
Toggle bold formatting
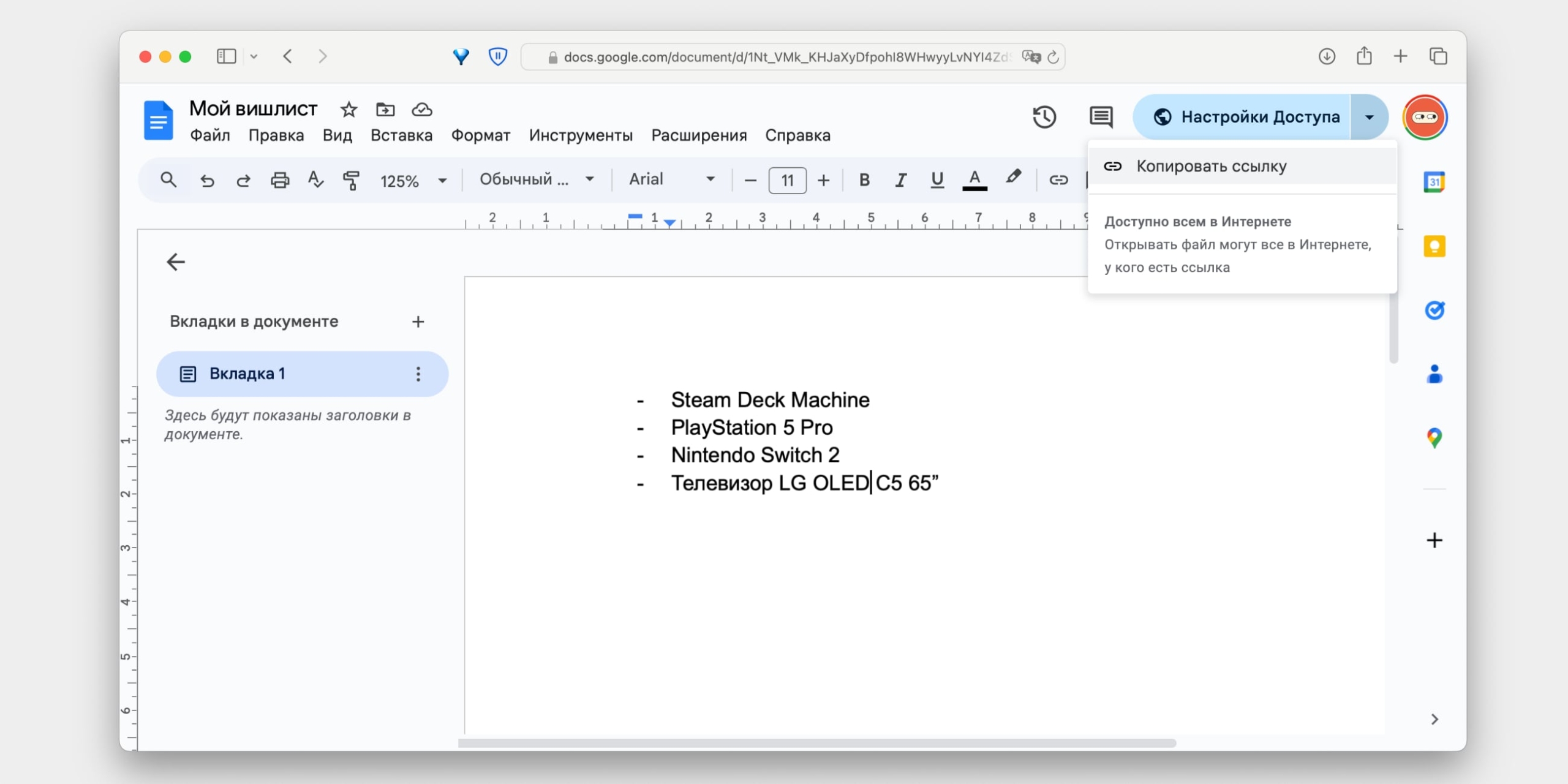864,180
